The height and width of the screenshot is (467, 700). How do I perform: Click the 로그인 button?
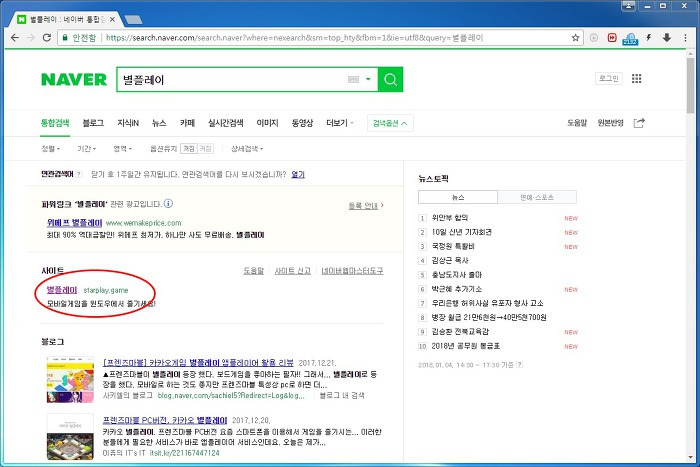click(x=608, y=79)
